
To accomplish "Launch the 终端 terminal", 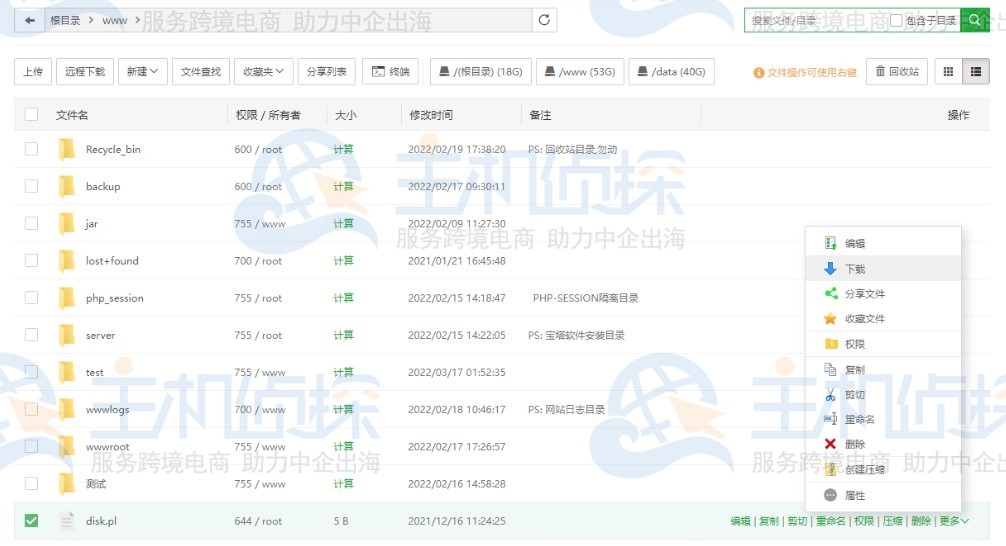I will tap(391, 72).
